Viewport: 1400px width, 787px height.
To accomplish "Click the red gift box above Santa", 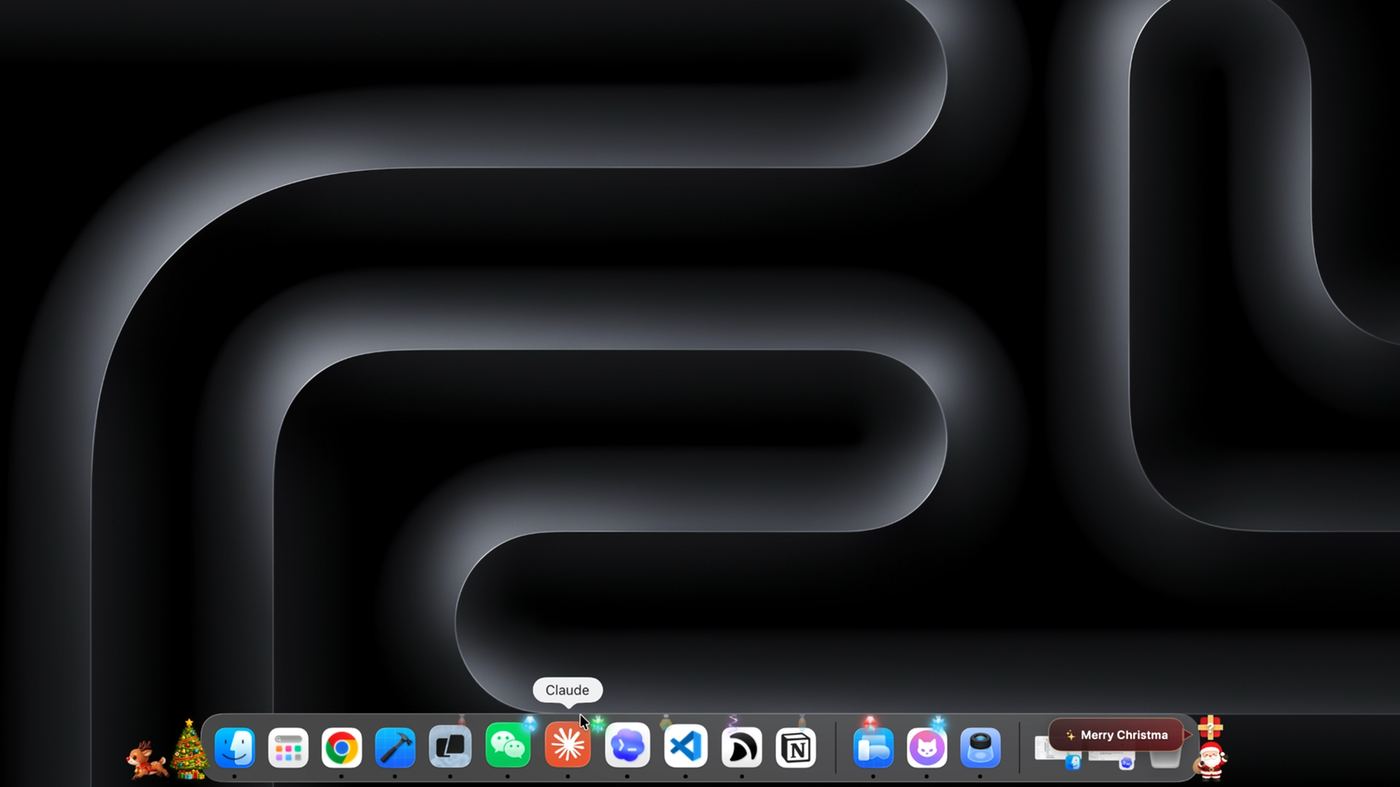I will coord(1210,727).
